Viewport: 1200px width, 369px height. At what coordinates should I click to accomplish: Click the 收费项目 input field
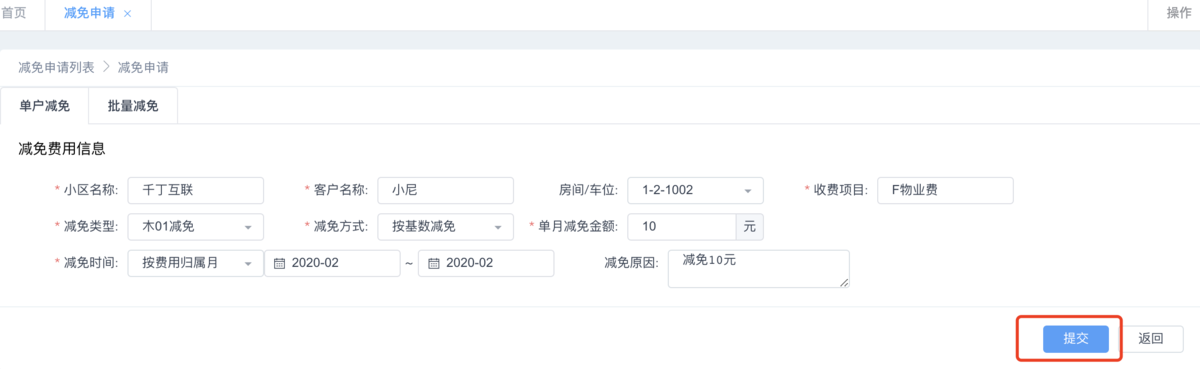click(x=945, y=191)
